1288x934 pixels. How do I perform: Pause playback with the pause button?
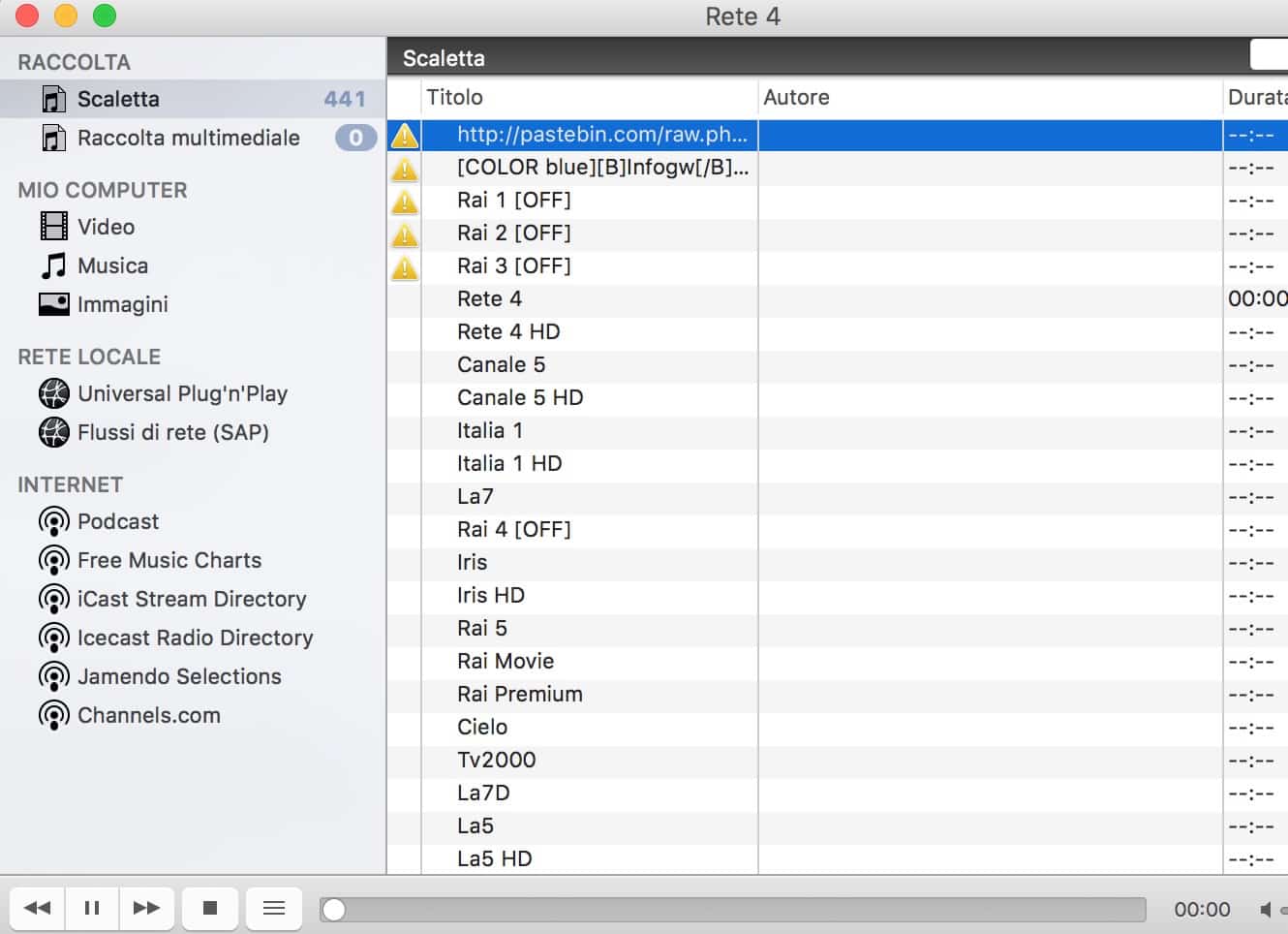point(92,908)
